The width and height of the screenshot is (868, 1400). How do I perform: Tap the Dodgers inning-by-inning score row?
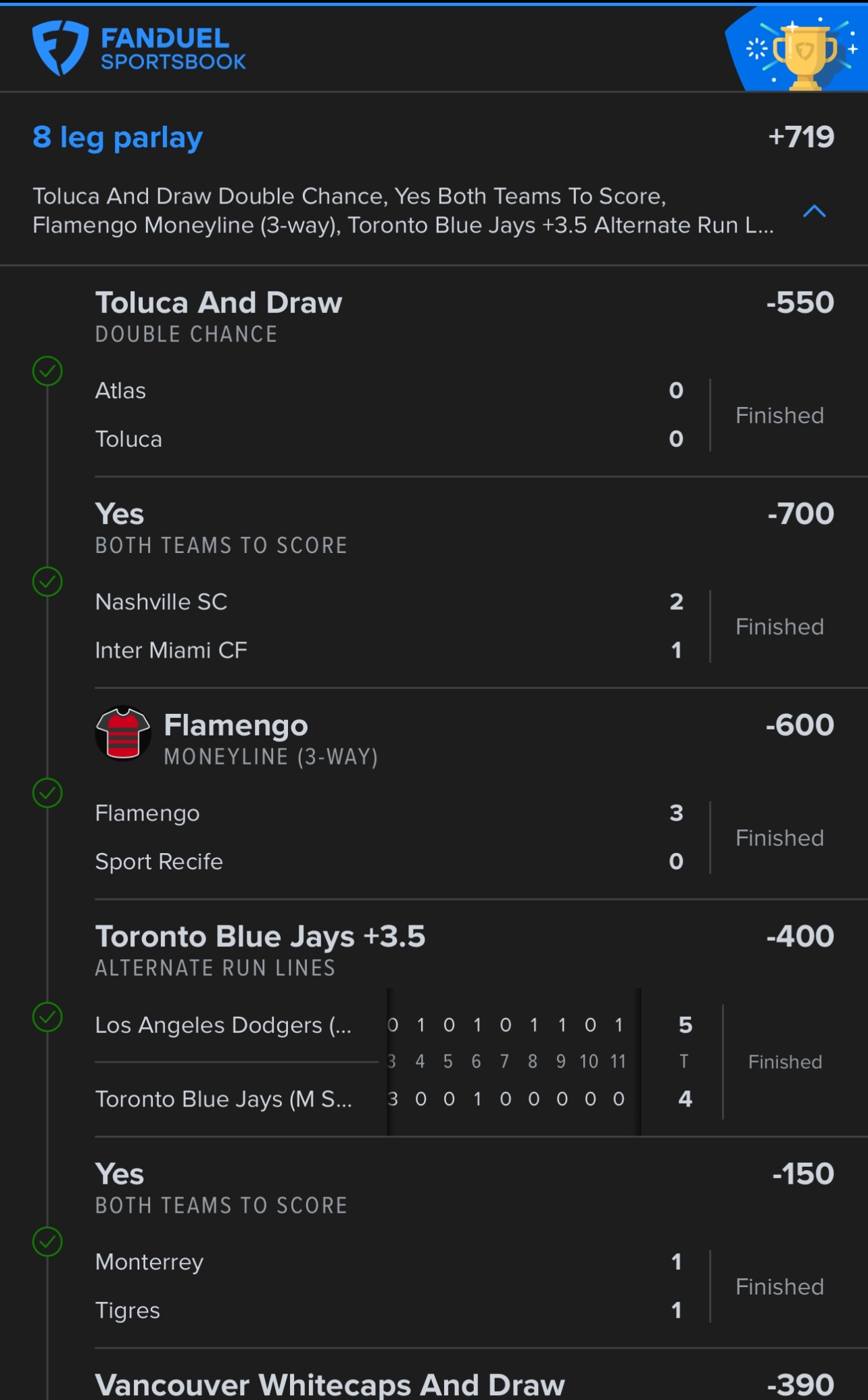(506, 1025)
